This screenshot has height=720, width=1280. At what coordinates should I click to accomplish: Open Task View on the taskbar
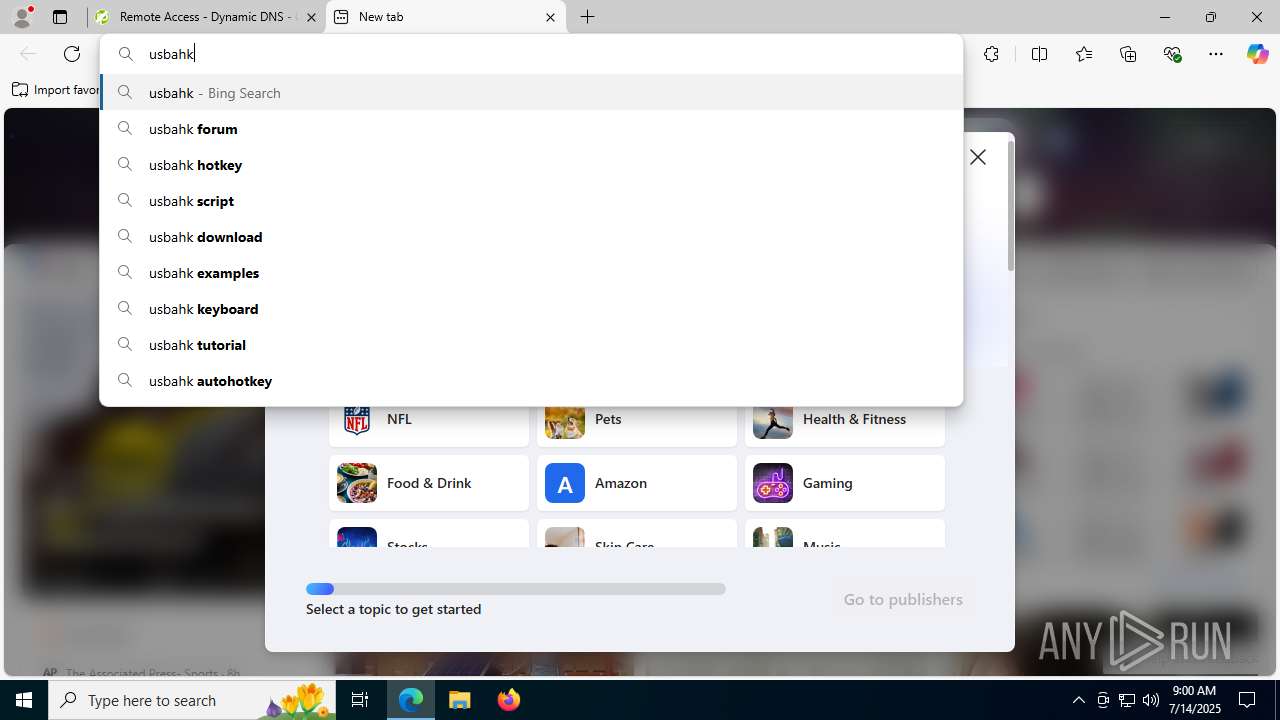click(x=360, y=700)
